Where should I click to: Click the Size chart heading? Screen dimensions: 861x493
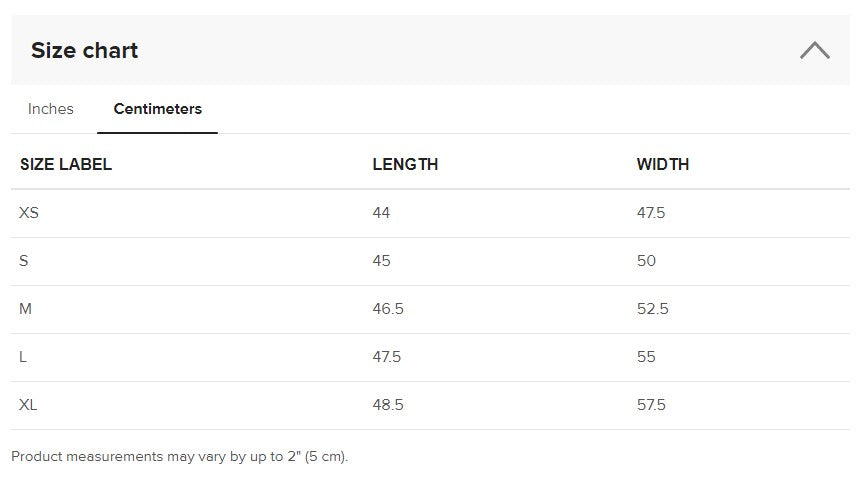pos(84,50)
